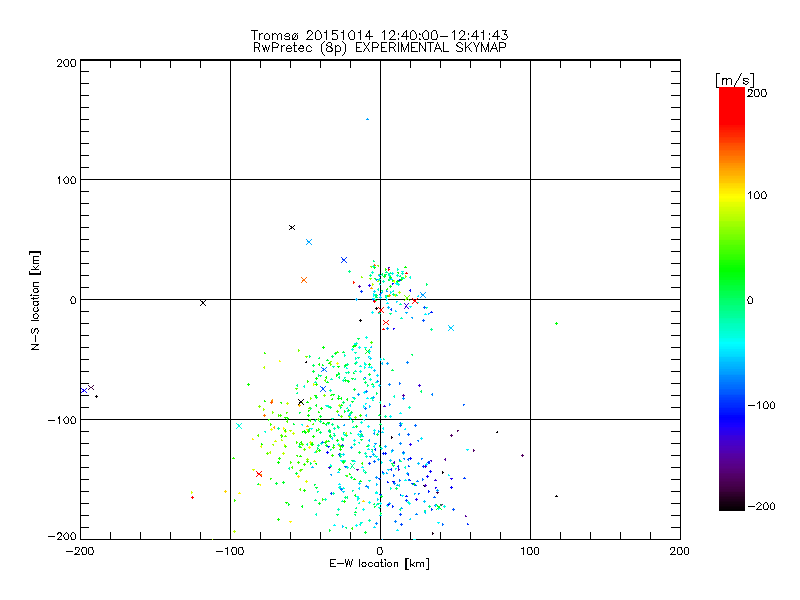Click the E-W axis '0' tick label
This screenshot has height=600, width=800.
380,551
